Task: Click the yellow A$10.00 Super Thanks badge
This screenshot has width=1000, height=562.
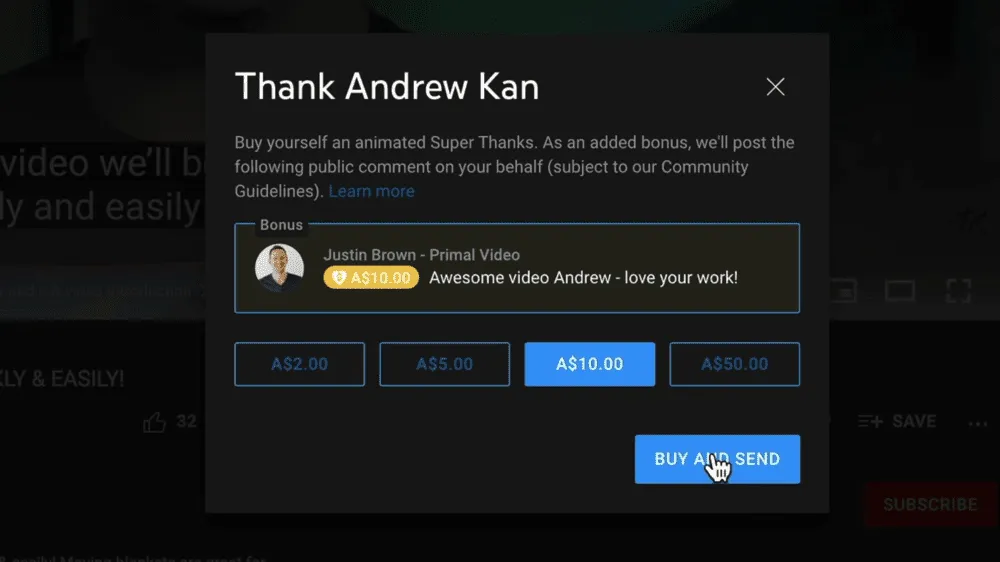Action: (371, 277)
